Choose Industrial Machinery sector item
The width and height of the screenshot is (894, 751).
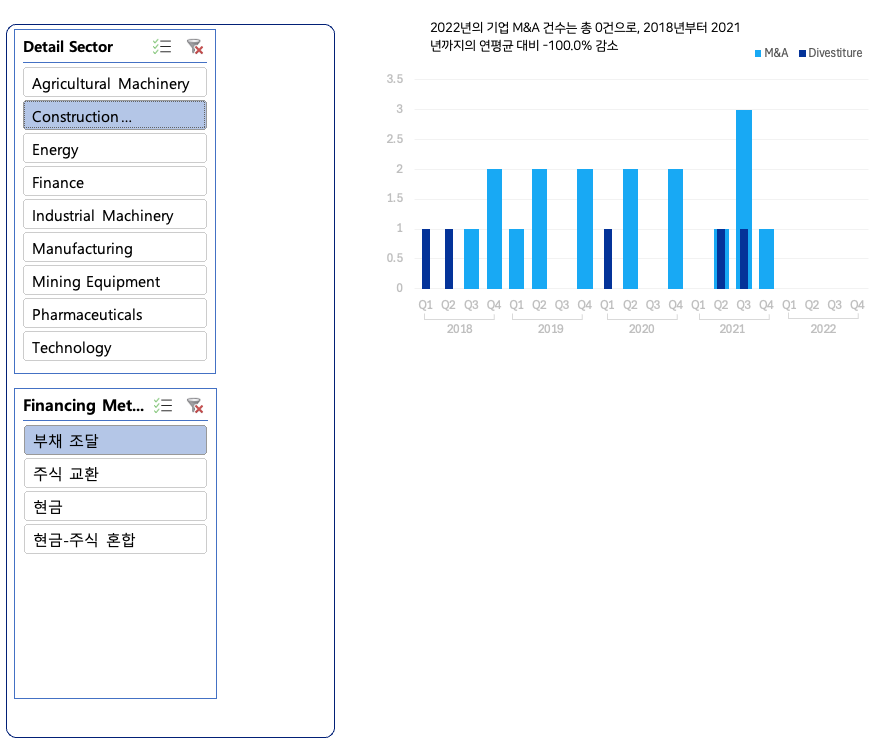115,215
